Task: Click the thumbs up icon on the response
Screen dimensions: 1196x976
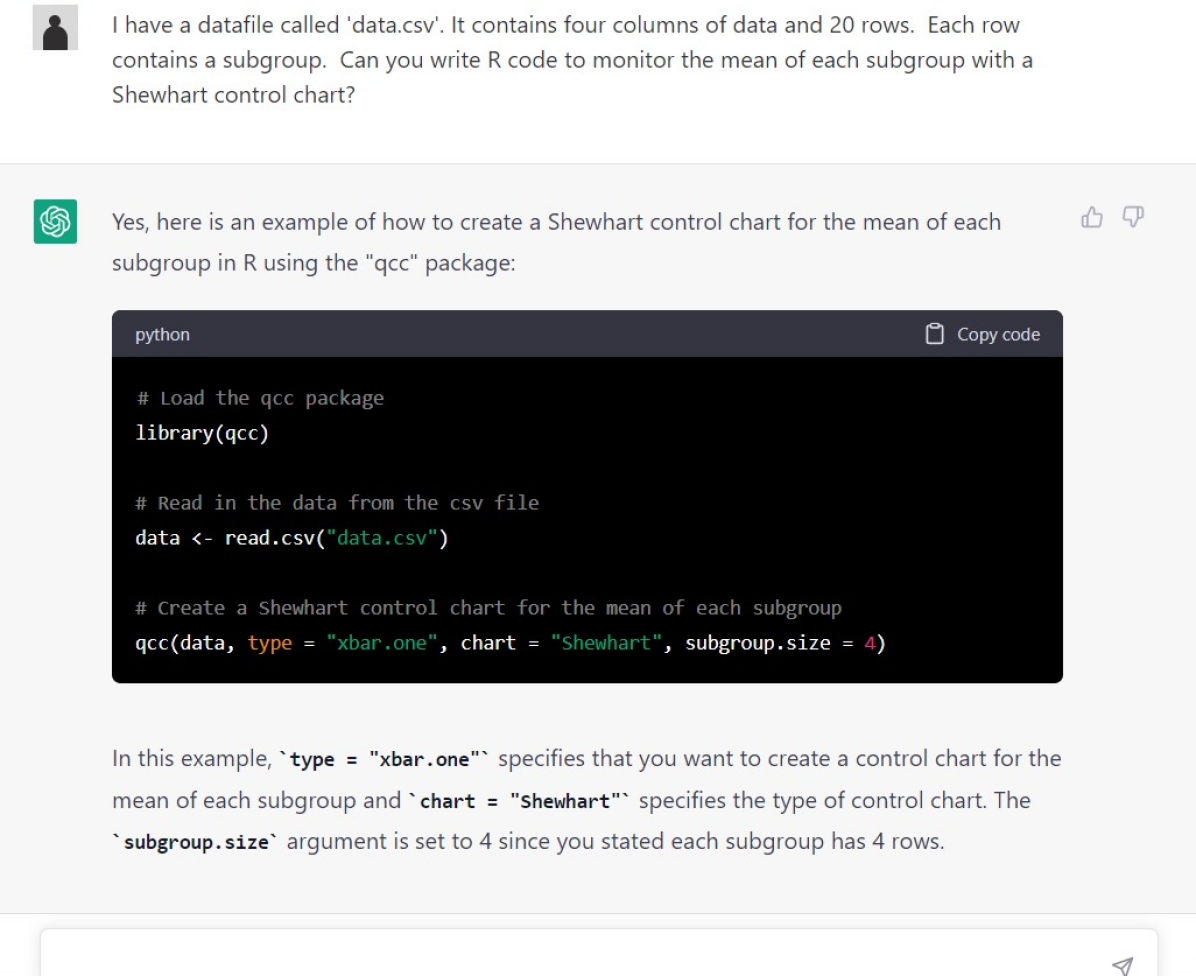Action: 1092,217
